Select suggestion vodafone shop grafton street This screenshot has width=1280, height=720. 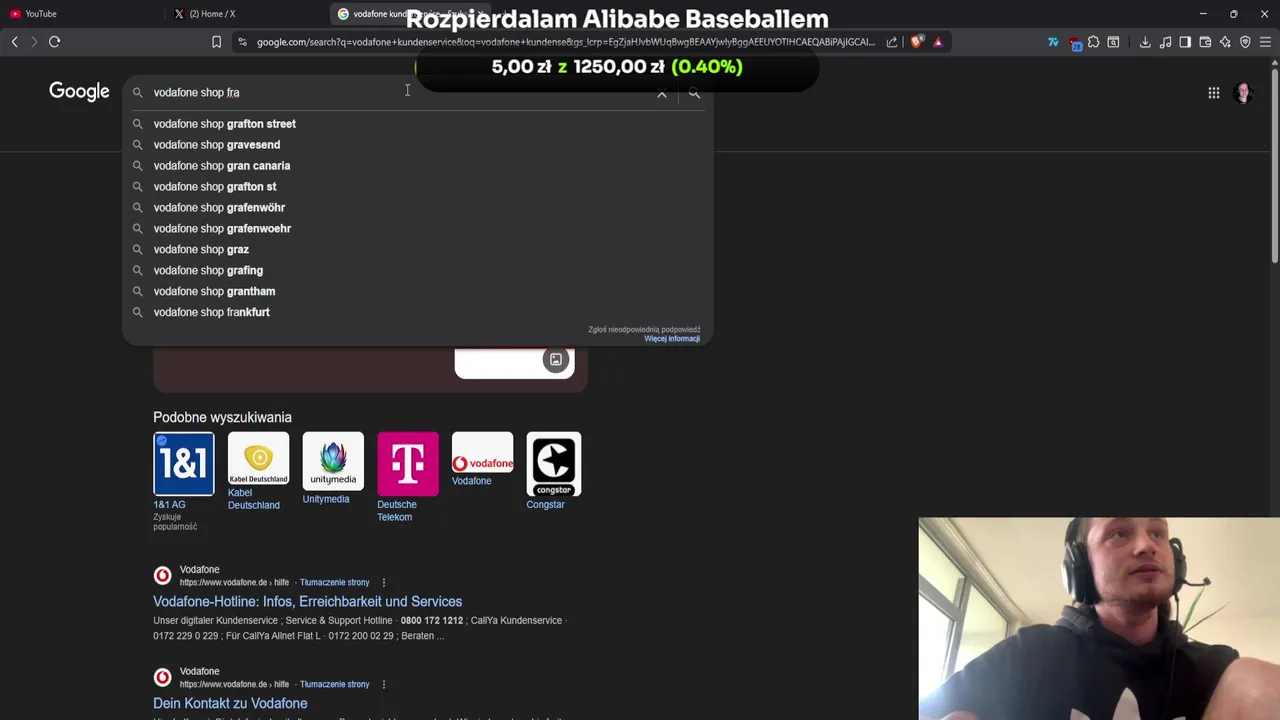[x=418, y=124]
